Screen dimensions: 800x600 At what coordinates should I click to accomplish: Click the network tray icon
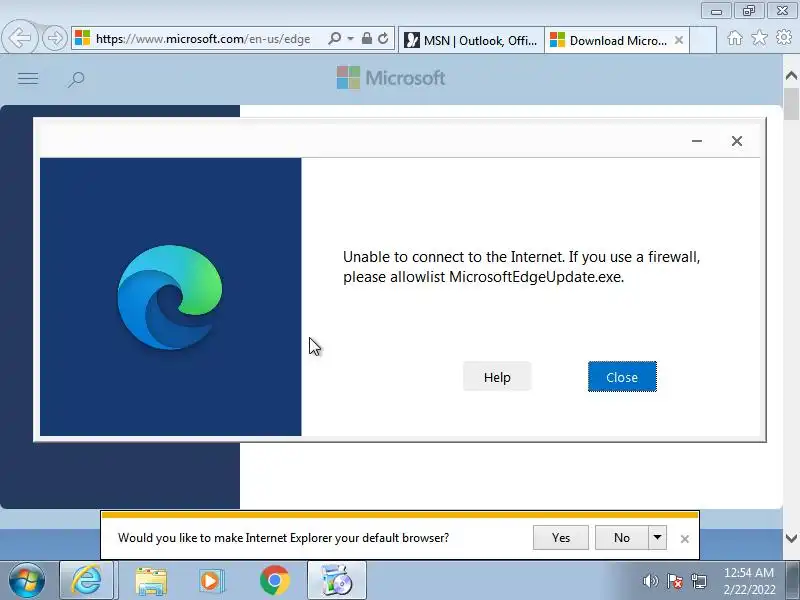[698, 581]
